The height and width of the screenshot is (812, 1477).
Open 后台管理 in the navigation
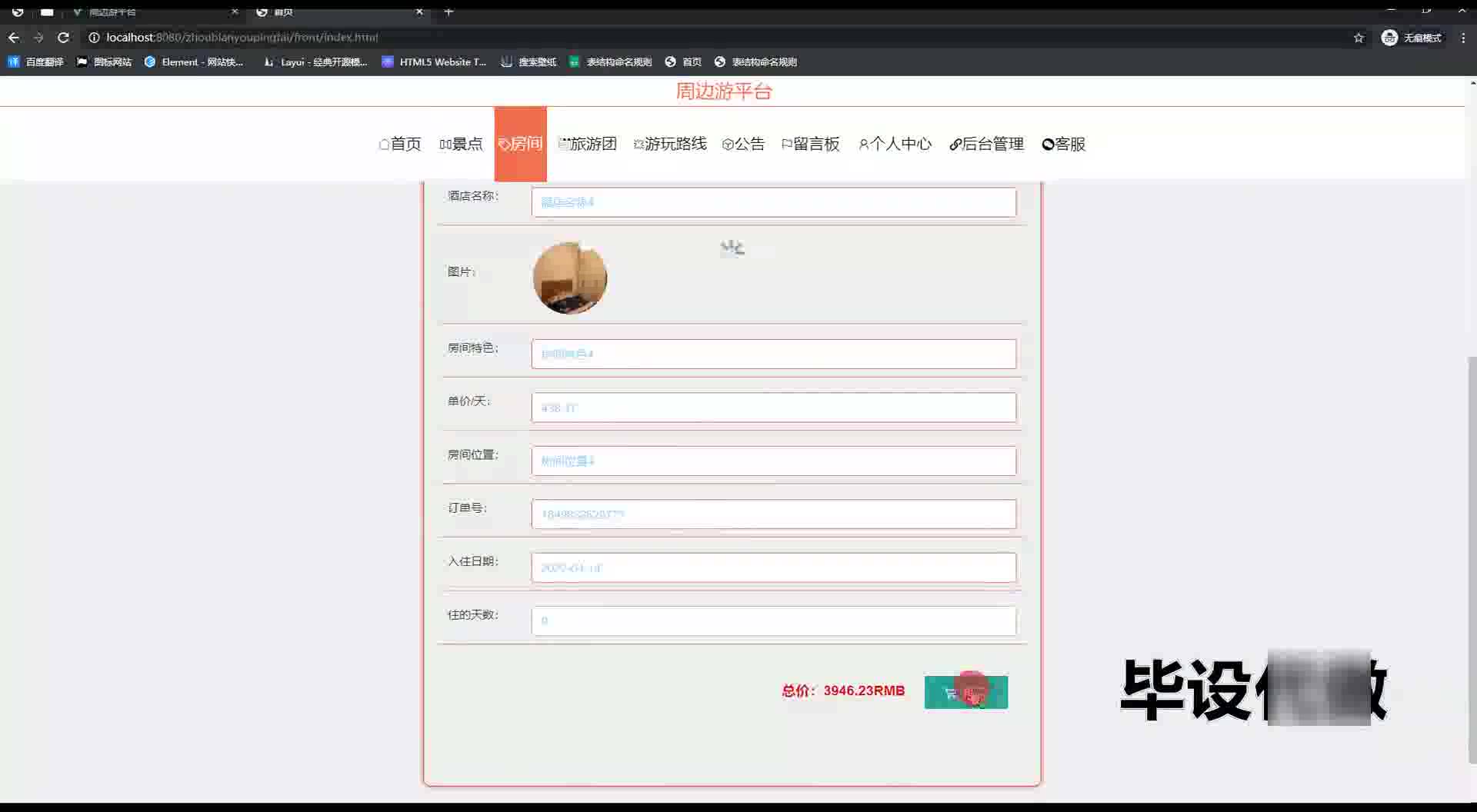tap(987, 144)
